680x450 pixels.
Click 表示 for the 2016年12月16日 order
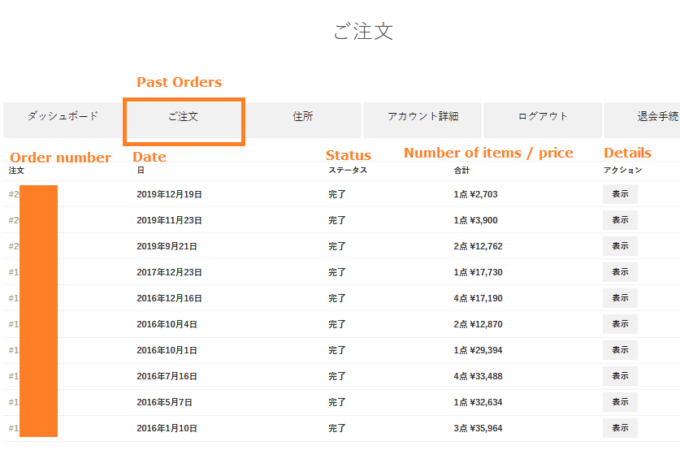click(620, 298)
